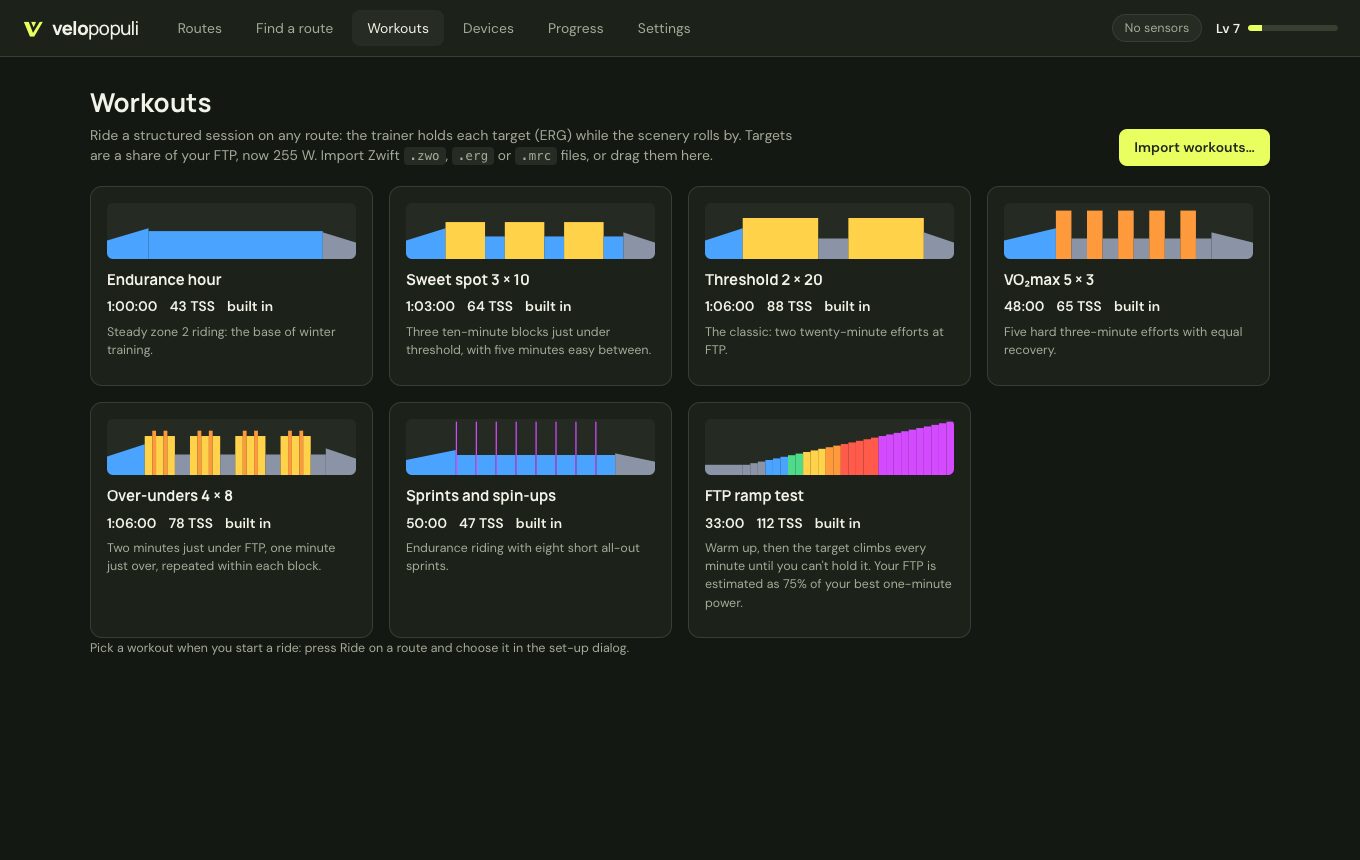Select the Sweet spot 3 × 10 title
The width and height of the screenshot is (1360, 860).
pyautogui.click(x=468, y=280)
